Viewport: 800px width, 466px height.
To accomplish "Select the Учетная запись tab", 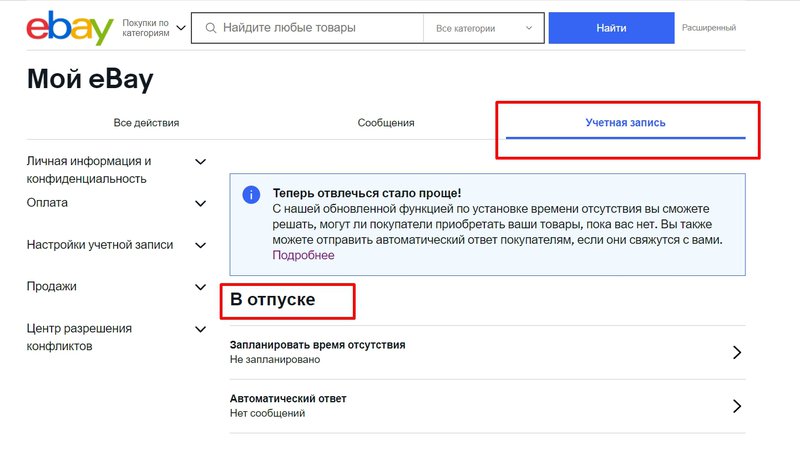I will (626, 122).
